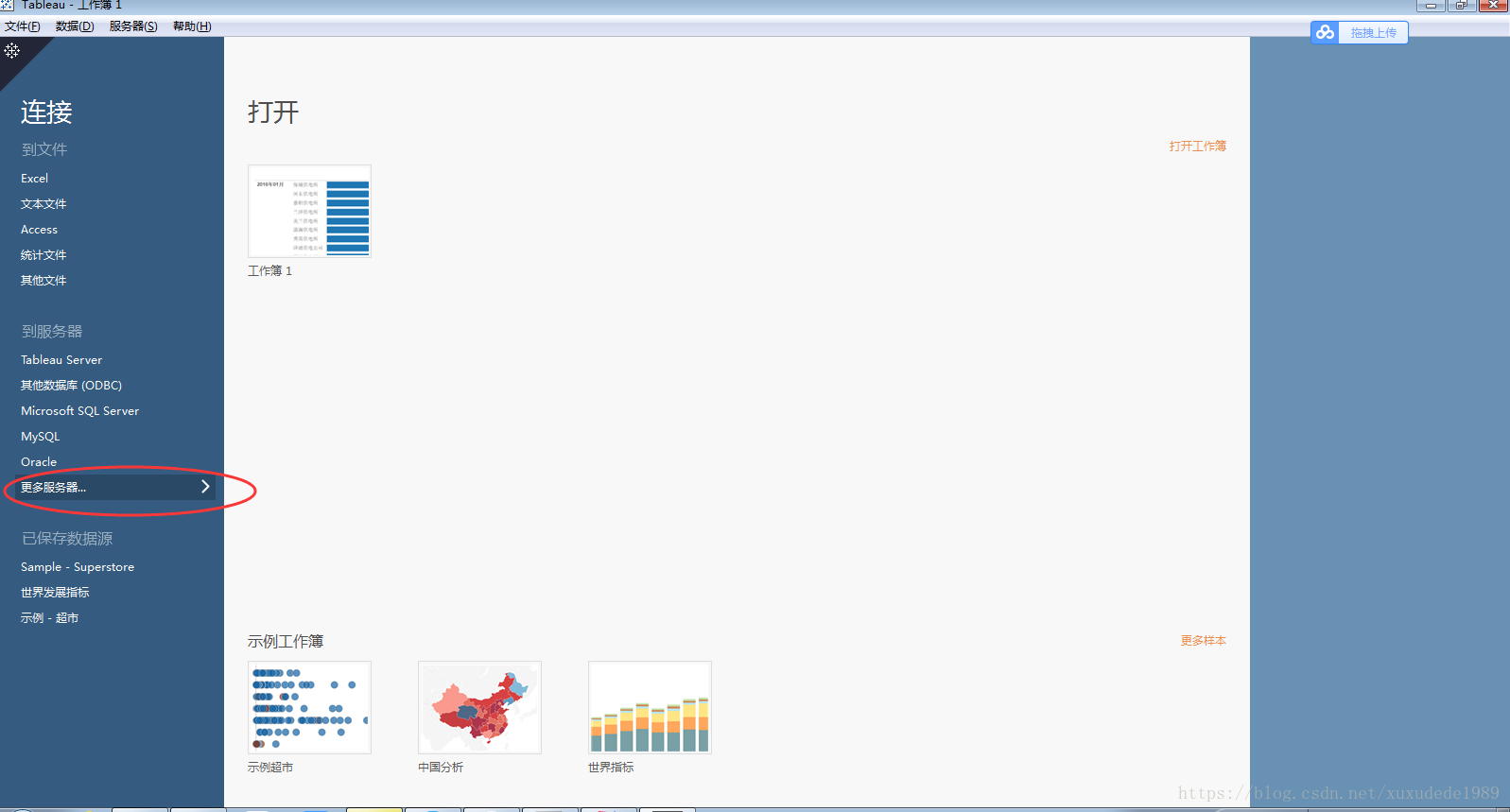Click the 更多样本 link
The image size is (1510, 812).
1203,641
